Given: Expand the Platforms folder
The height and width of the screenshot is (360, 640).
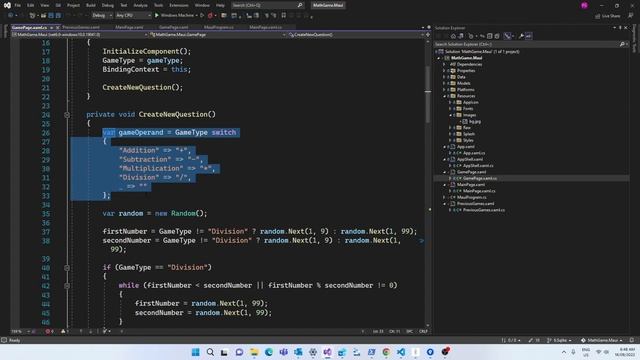Looking at the screenshot, I should pos(444,90).
